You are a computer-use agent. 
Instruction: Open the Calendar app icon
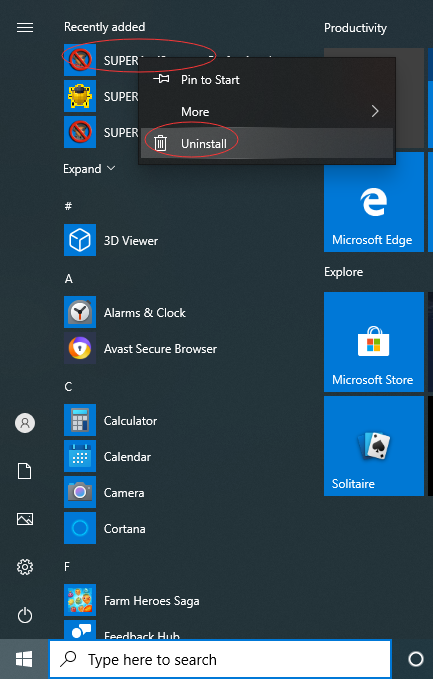point(80,456)
